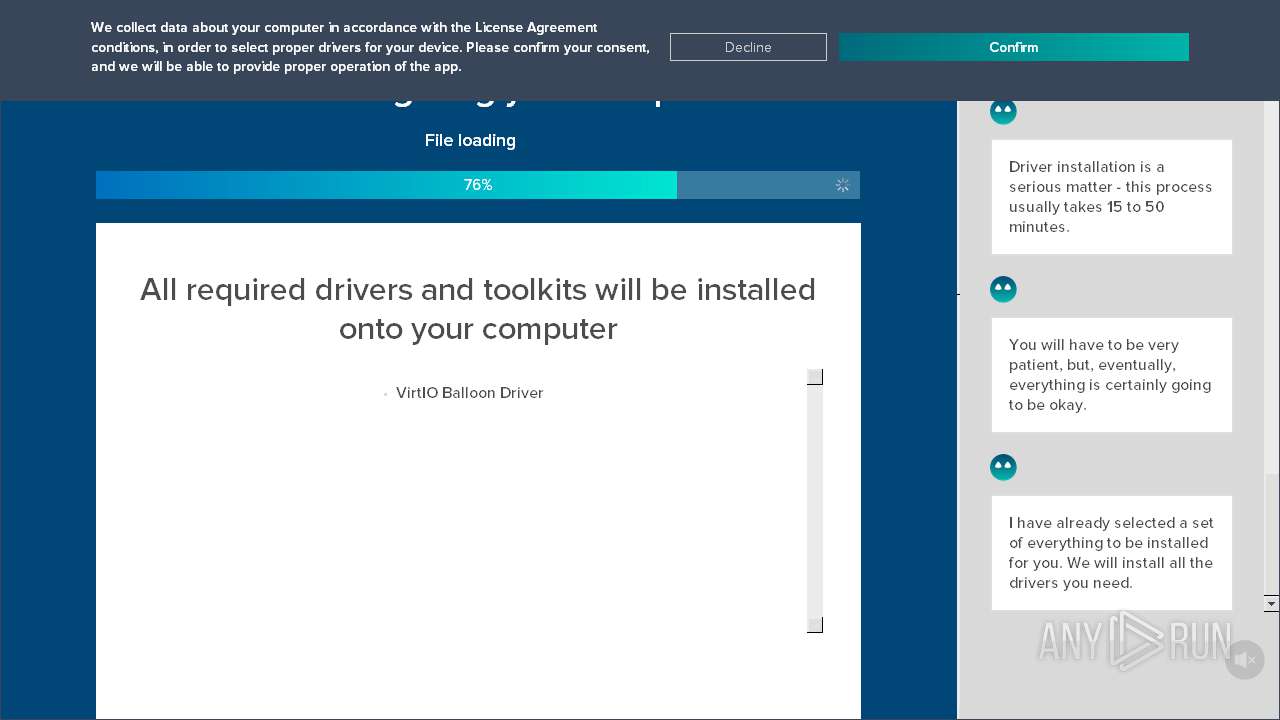Click chat panel scrollbar down arrow
1280x720 pixels.
point(1272,603)
